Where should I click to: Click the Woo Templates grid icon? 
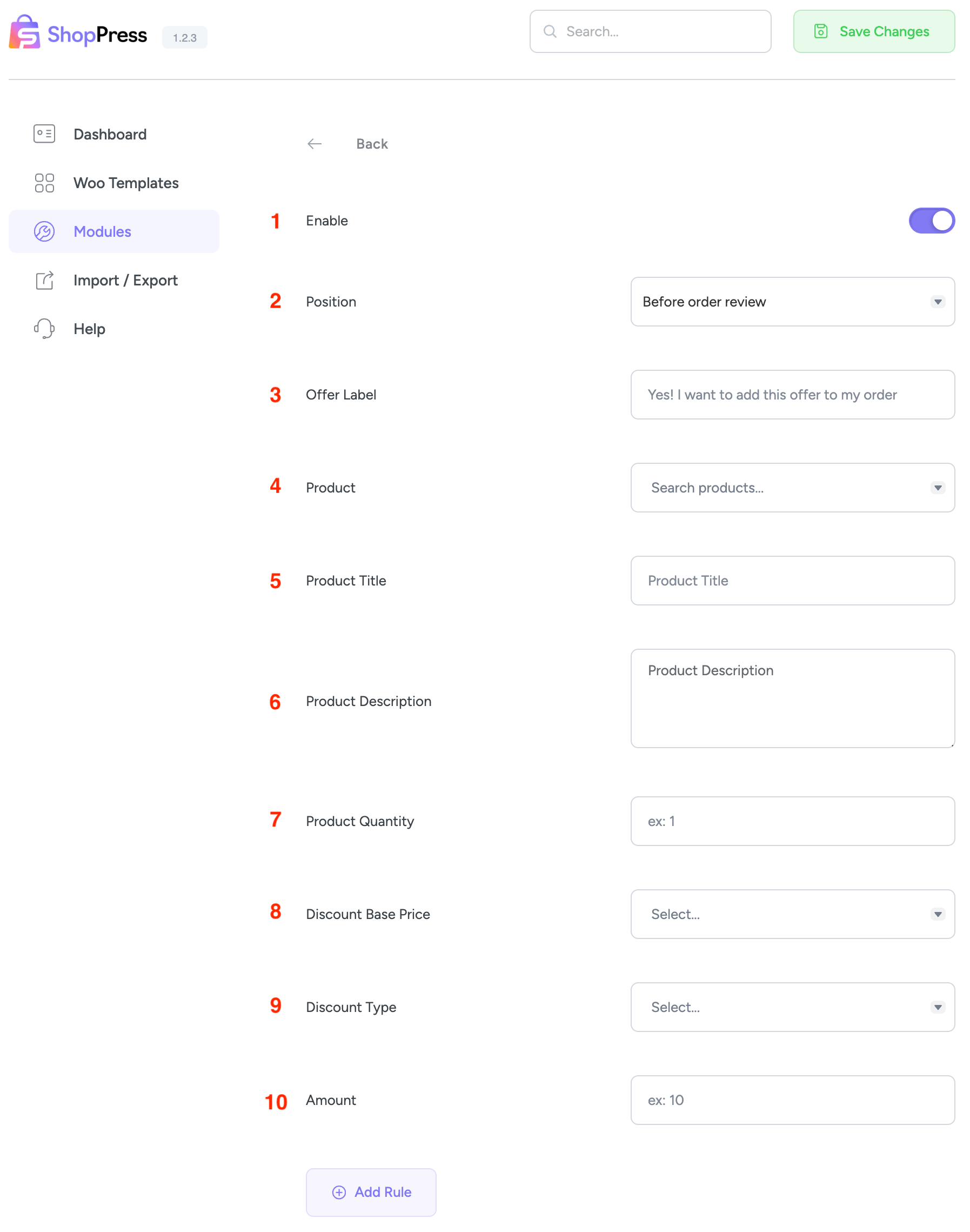coord(44,183)
